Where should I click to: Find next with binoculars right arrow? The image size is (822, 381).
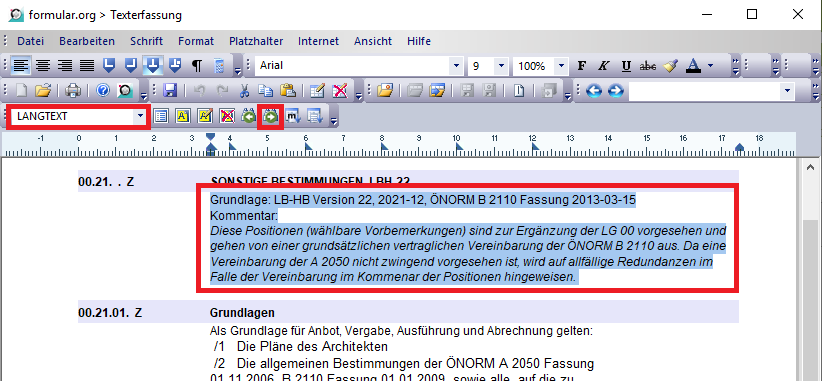pos(271,116)
